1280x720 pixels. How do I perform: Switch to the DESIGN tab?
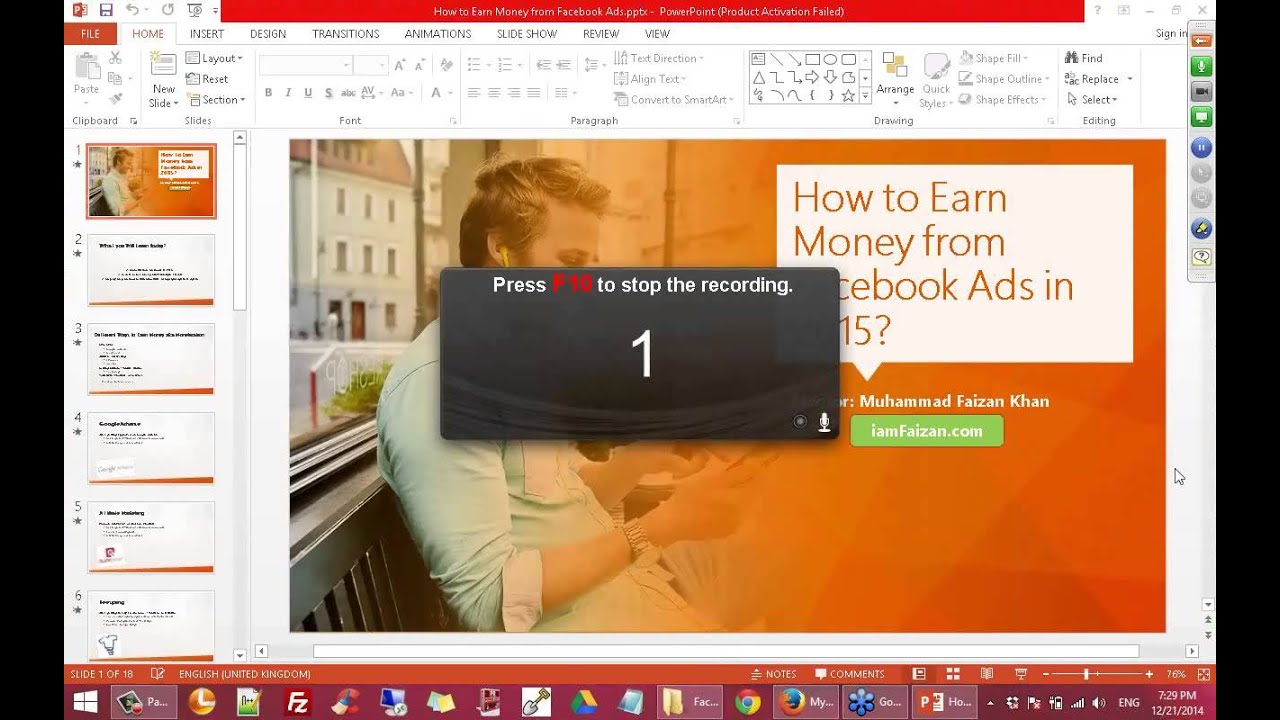(x=268, y=34)
